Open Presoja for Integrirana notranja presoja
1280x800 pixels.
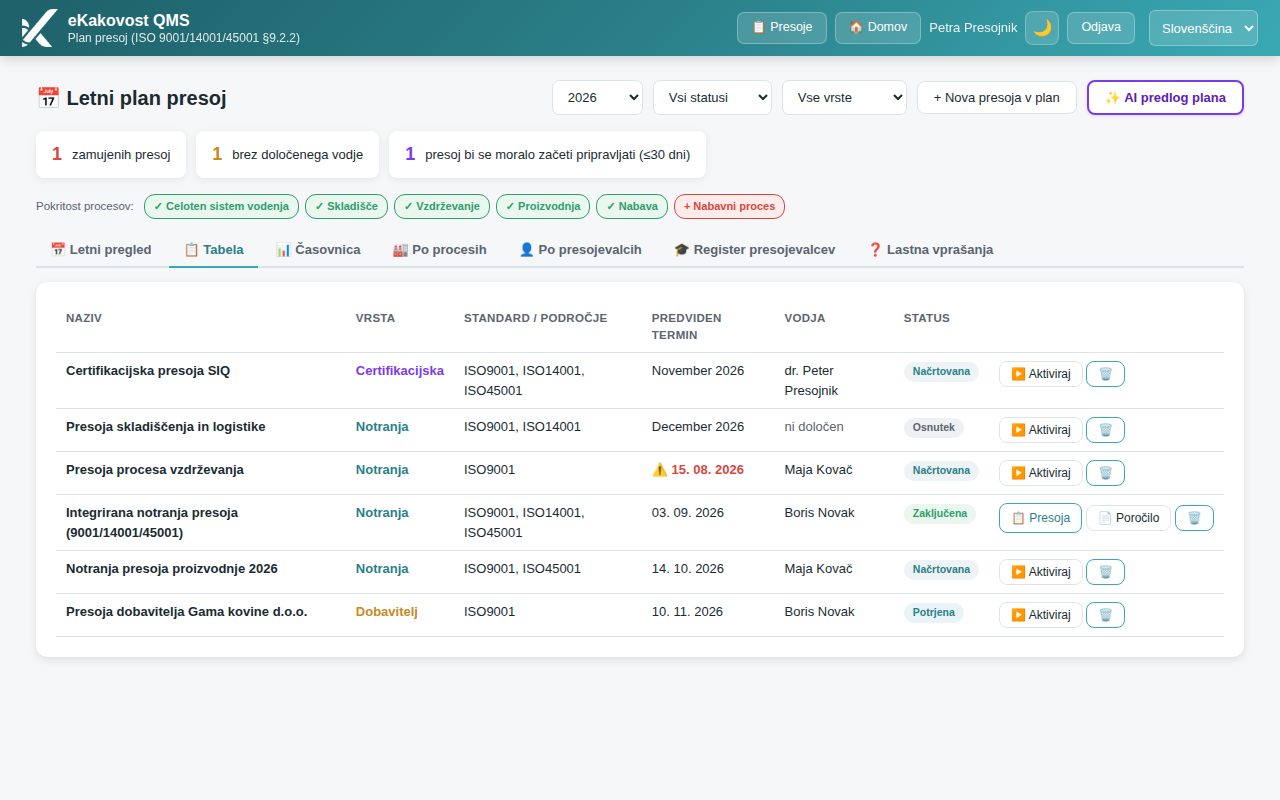(x=1040, y=518)
